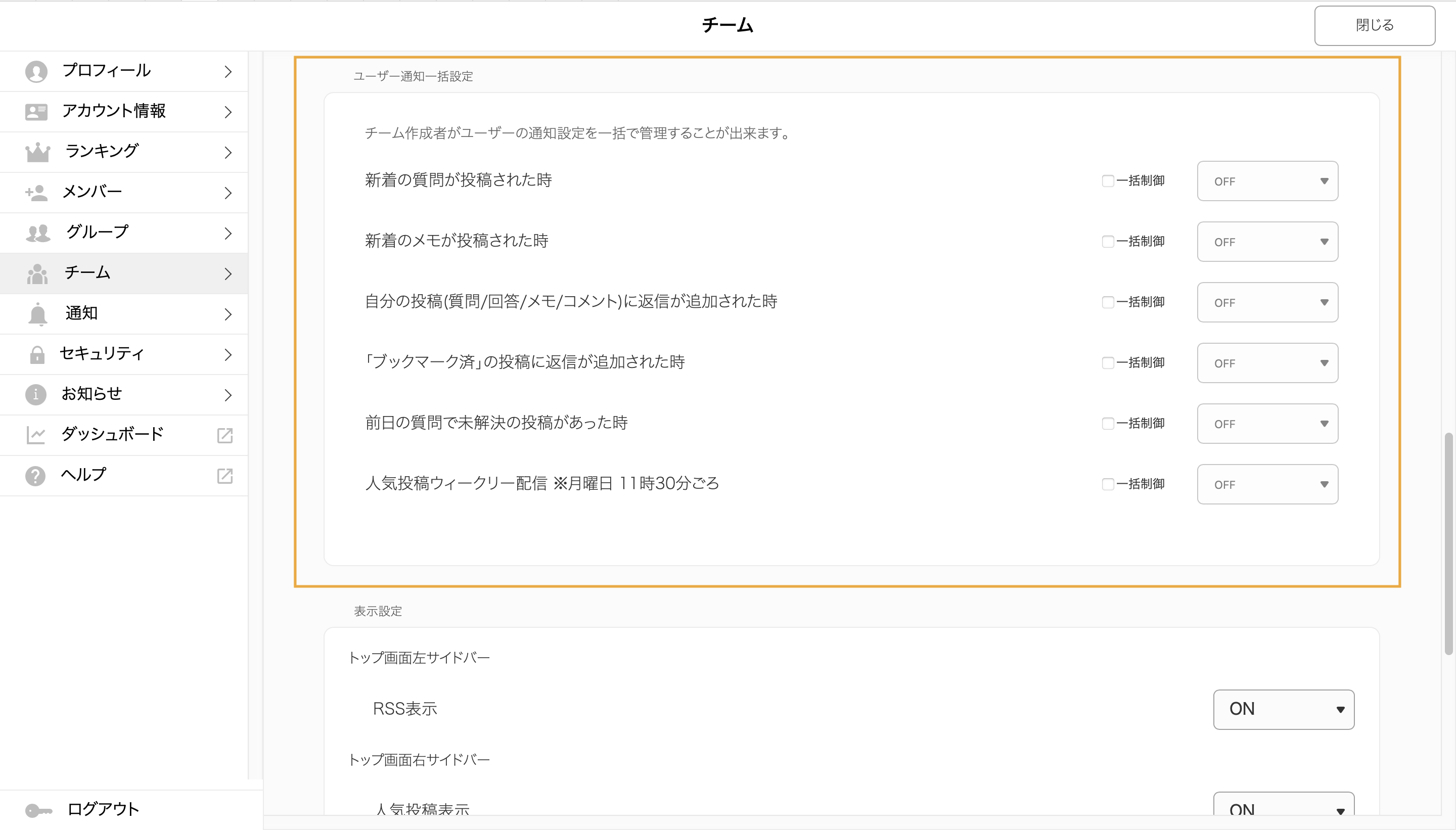Click the メンバー add-person icon
Screen dimensions: 1456x830
click(36, 193)
